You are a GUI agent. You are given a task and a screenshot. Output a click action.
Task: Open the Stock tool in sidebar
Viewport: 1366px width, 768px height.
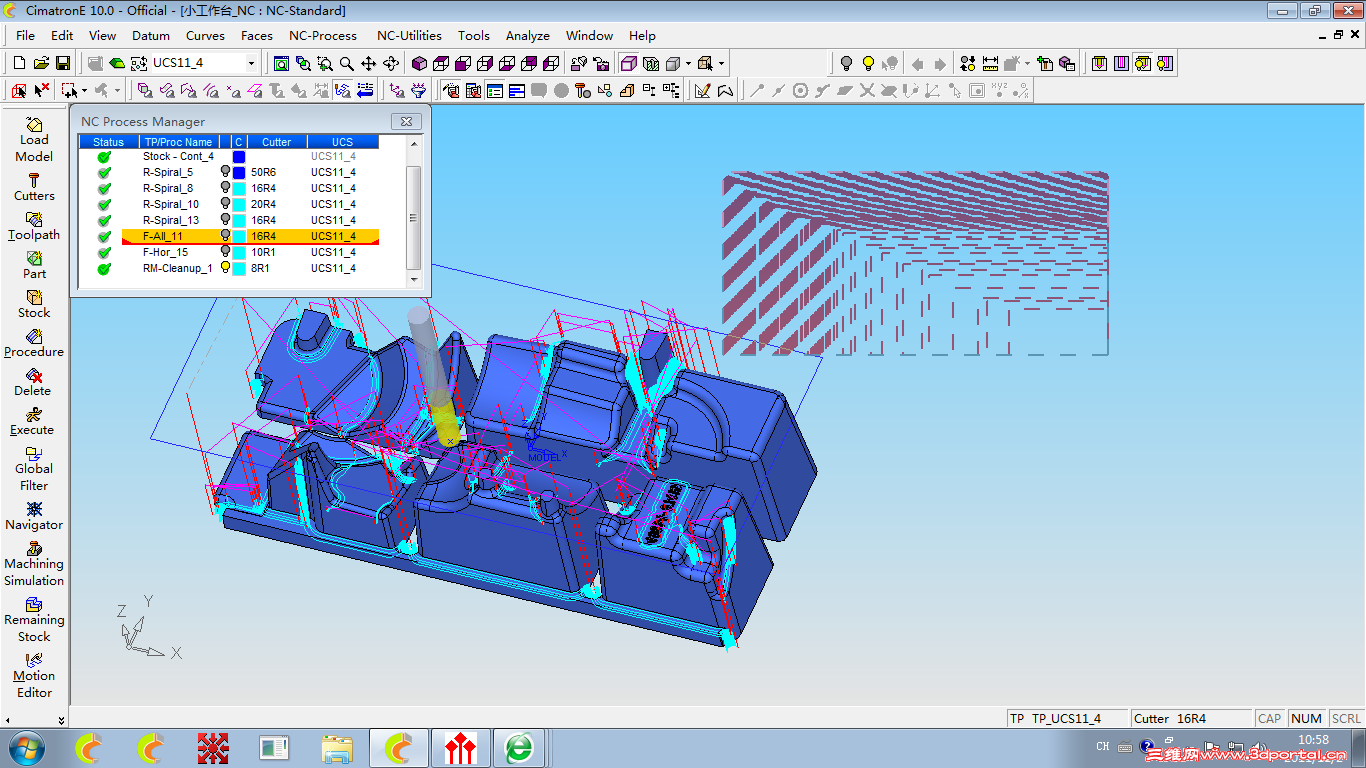click(x=34, y=304)
